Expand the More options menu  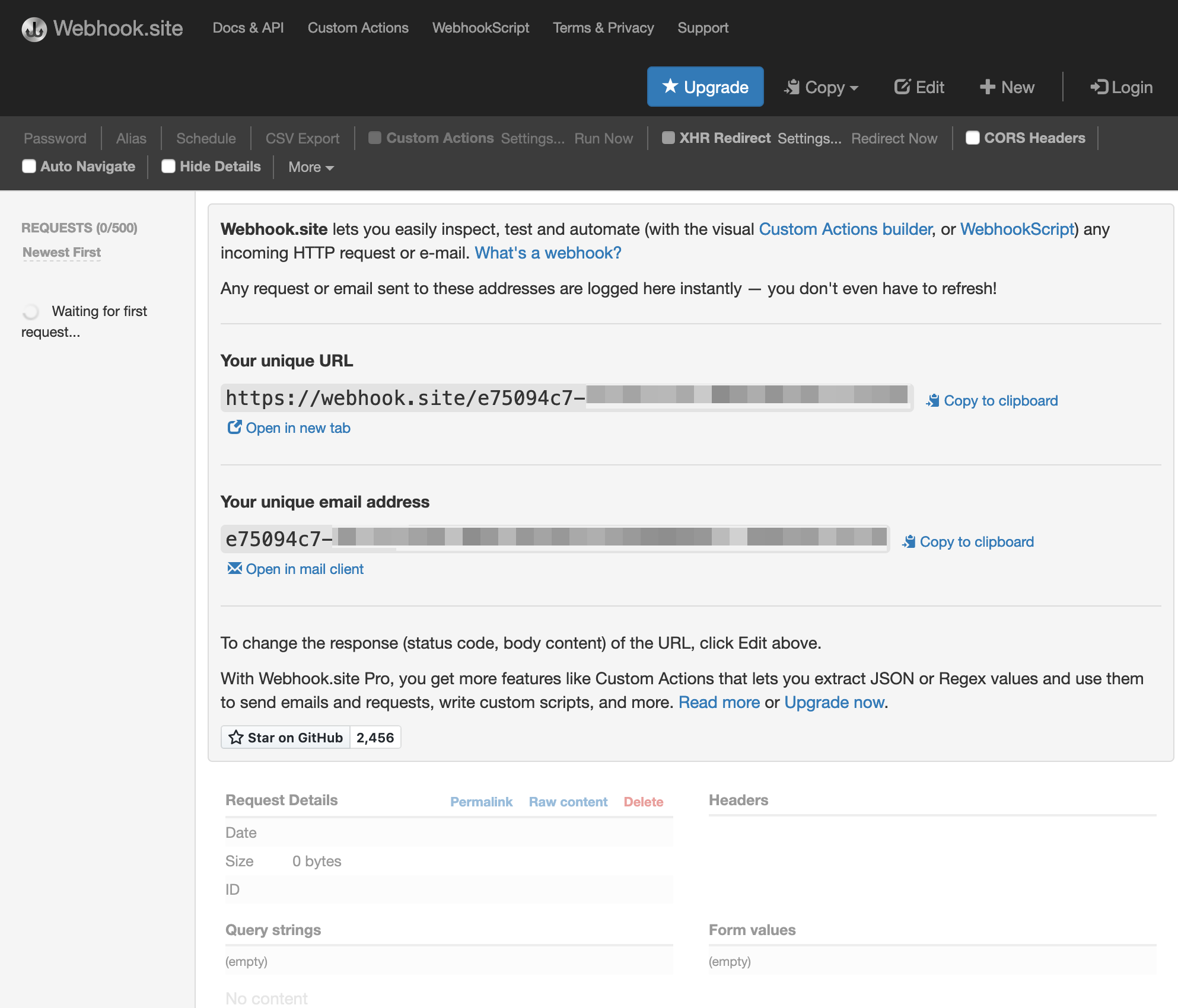pyautogui.click(x=310, y=167)
